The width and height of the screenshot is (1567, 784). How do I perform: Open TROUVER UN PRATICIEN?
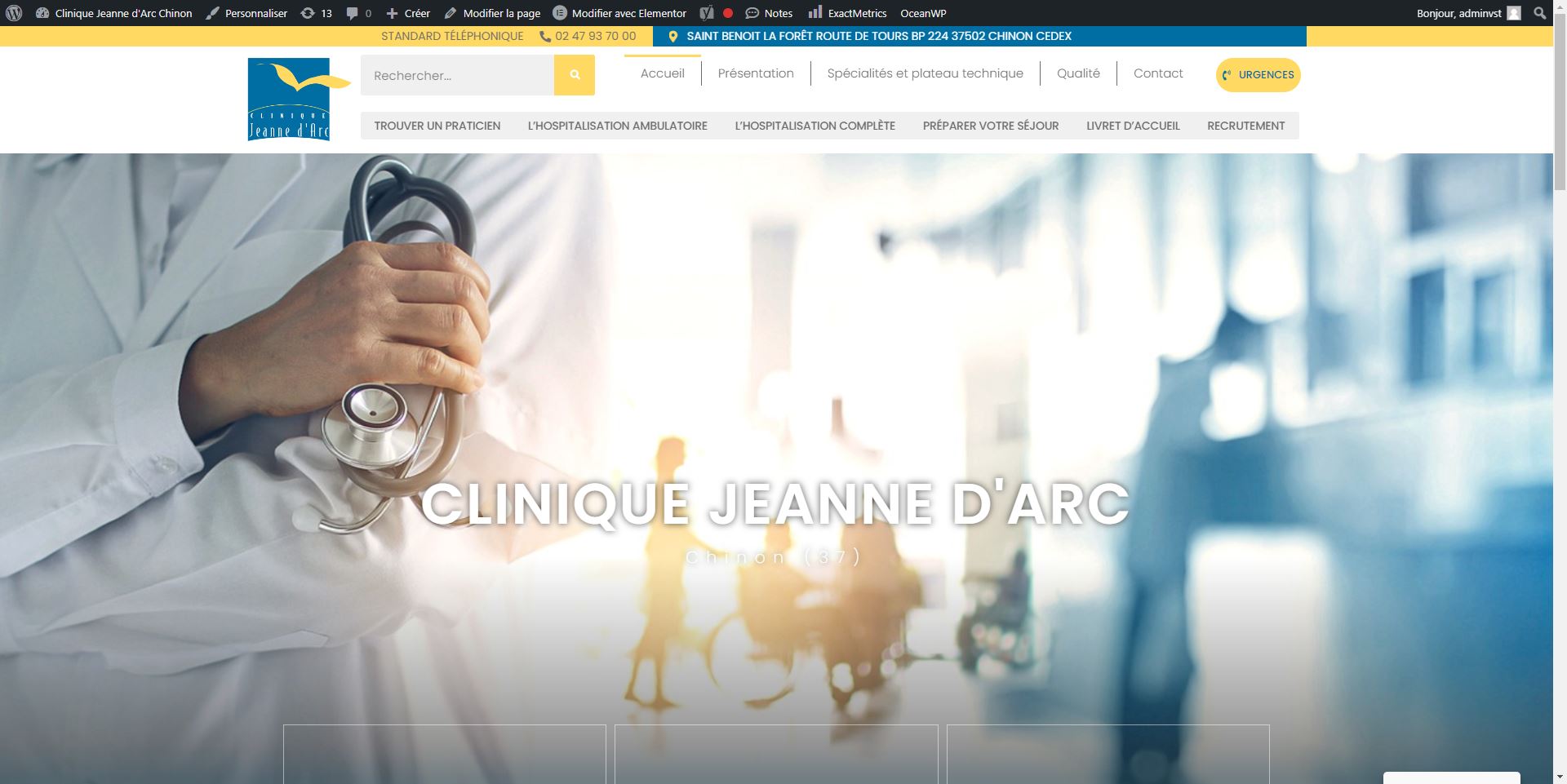[437, 126]
